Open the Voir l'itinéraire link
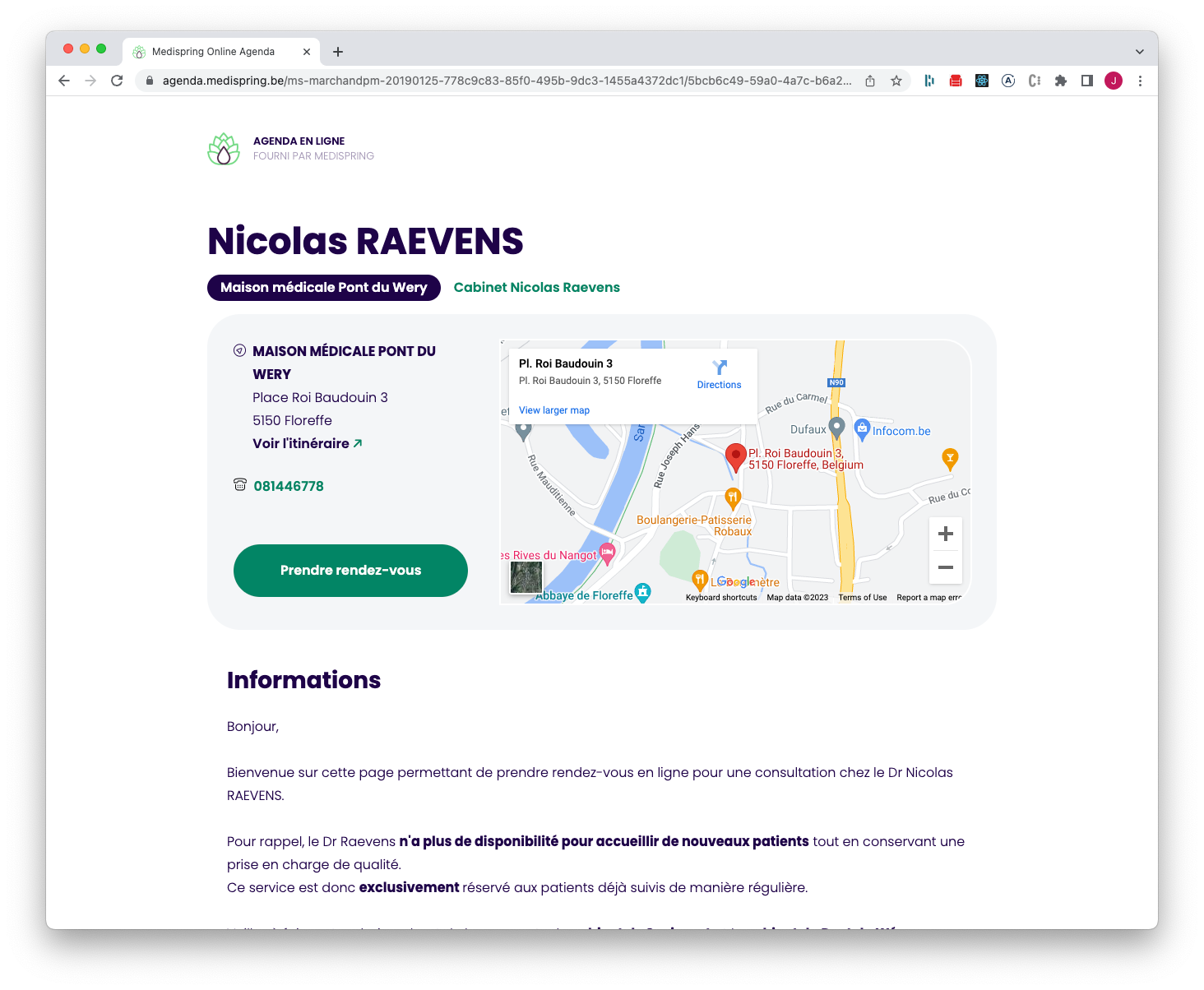The image size is (1204, 990). coord(308,443)
